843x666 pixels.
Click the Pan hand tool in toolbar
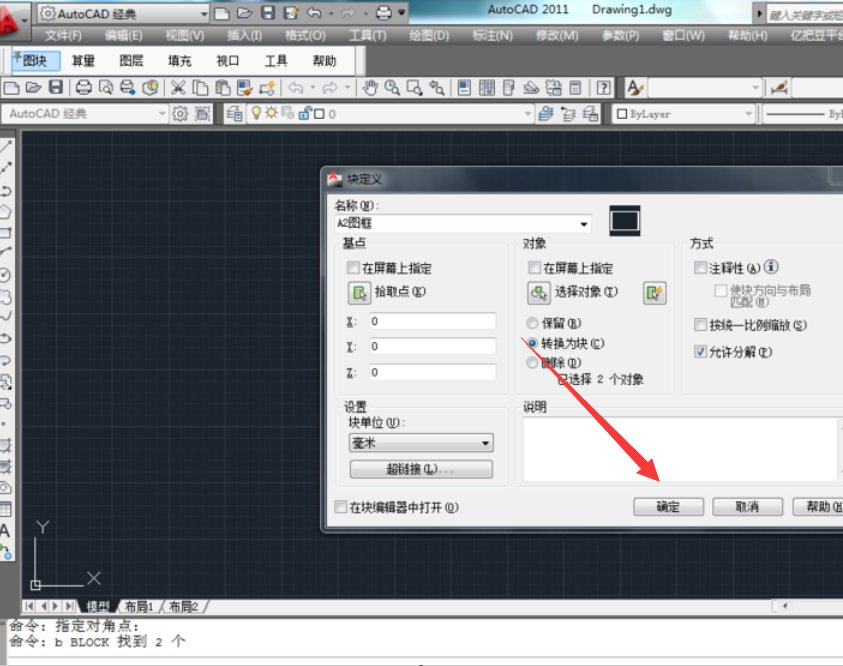point(370,88)
